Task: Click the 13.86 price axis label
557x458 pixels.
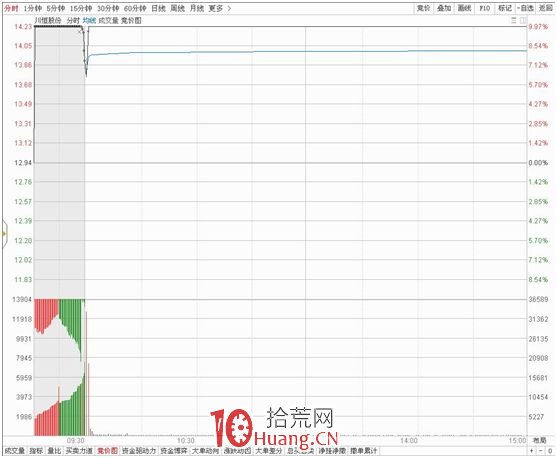Action: click(x=23, y=65)
